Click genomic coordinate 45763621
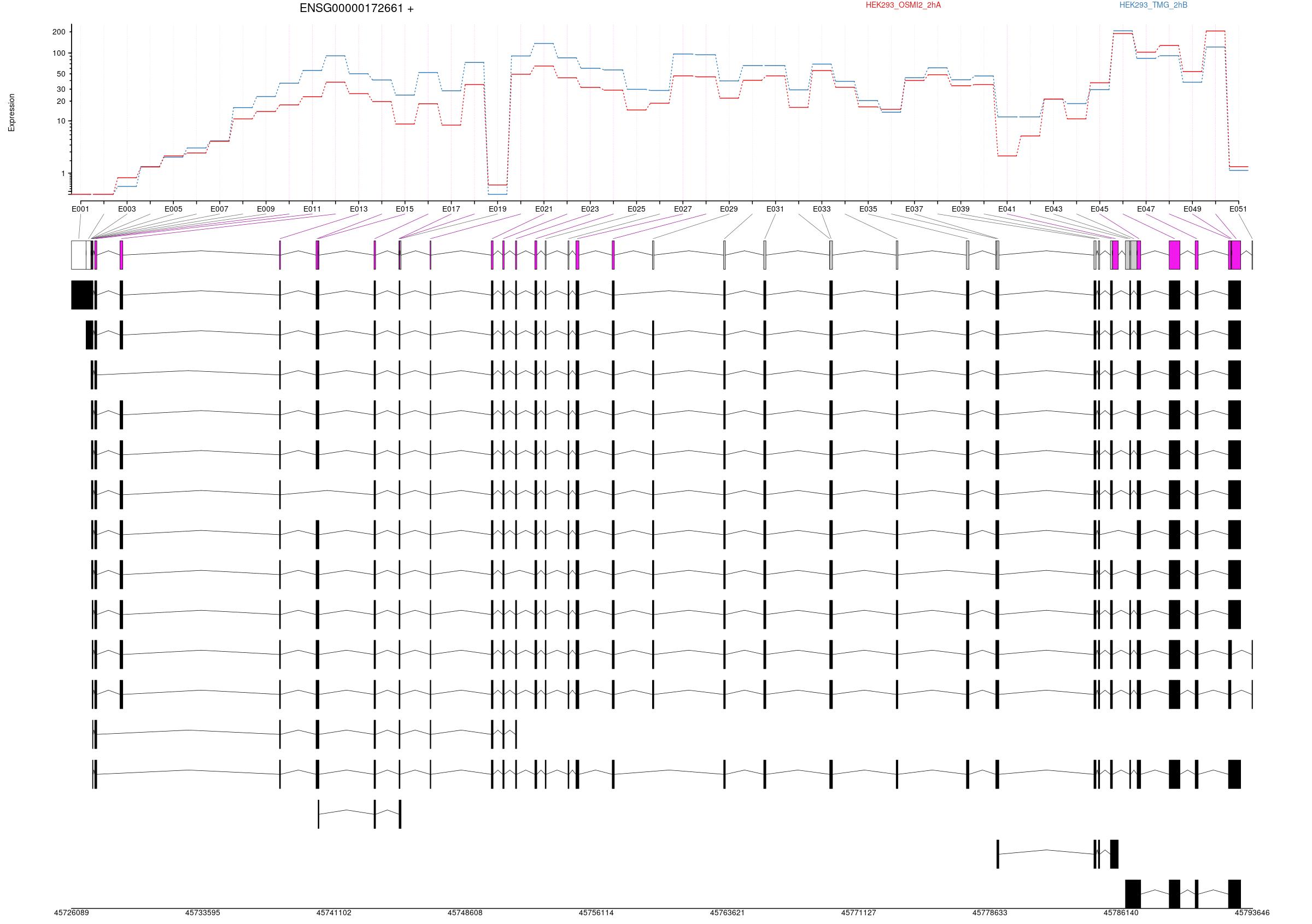The height and width of the screenshot is (924, 1312). coord(728,913)
